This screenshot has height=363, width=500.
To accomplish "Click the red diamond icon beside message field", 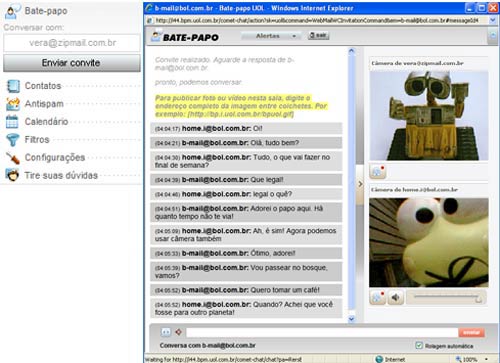I will pyautogui.click(x=178, y=332).
